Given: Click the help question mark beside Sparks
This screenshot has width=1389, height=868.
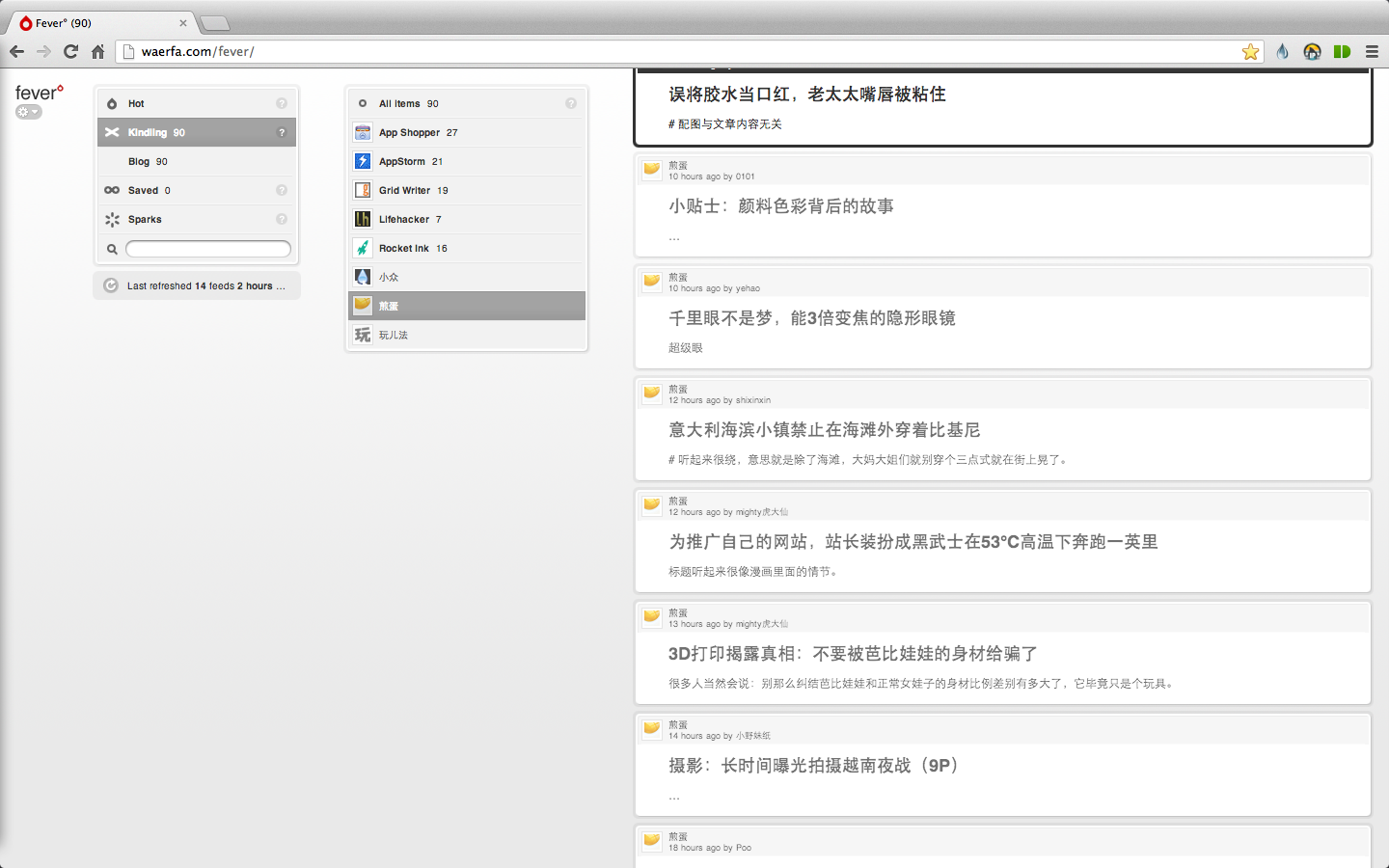Looking at the screenshot, I should coord(282,219).
